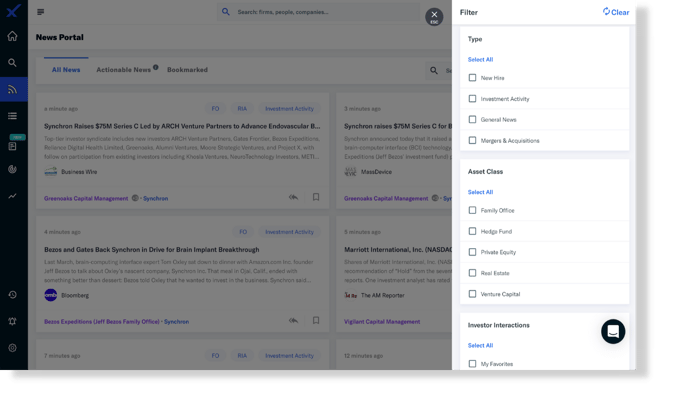Open the list icon in sidebar

point(12,116)
